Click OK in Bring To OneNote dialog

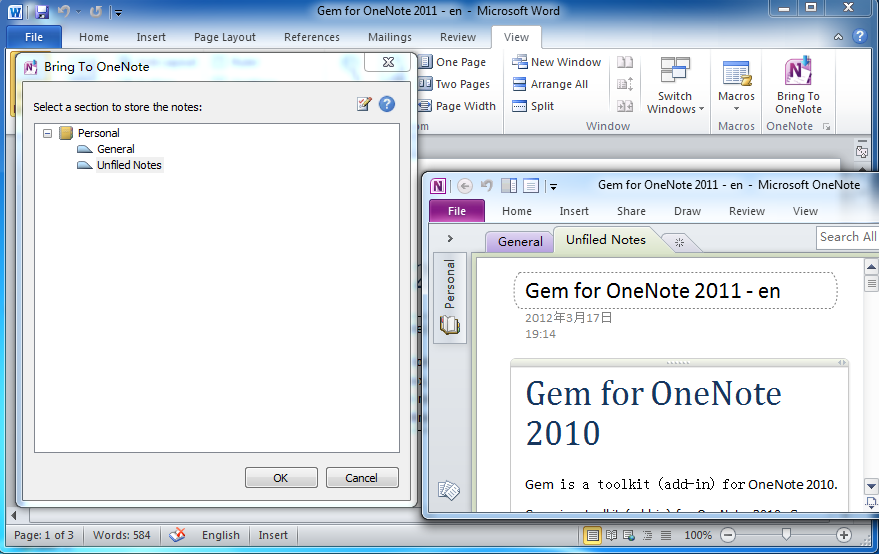[x=281, y=478]
